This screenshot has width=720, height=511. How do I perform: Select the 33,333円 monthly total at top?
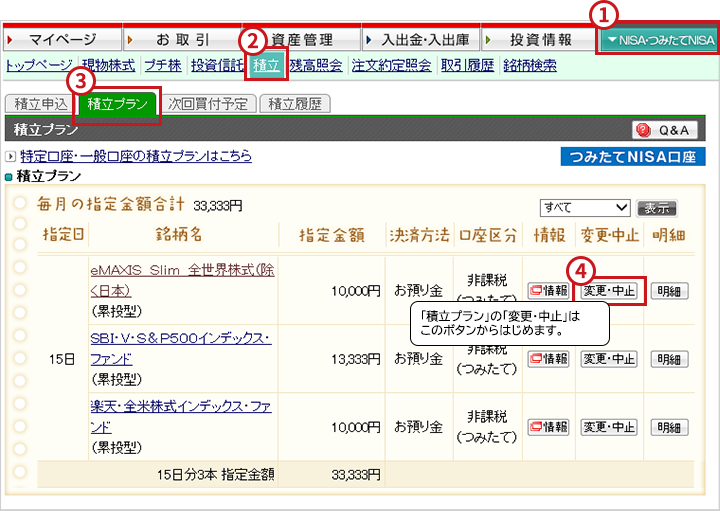click(x=218, y=206)
